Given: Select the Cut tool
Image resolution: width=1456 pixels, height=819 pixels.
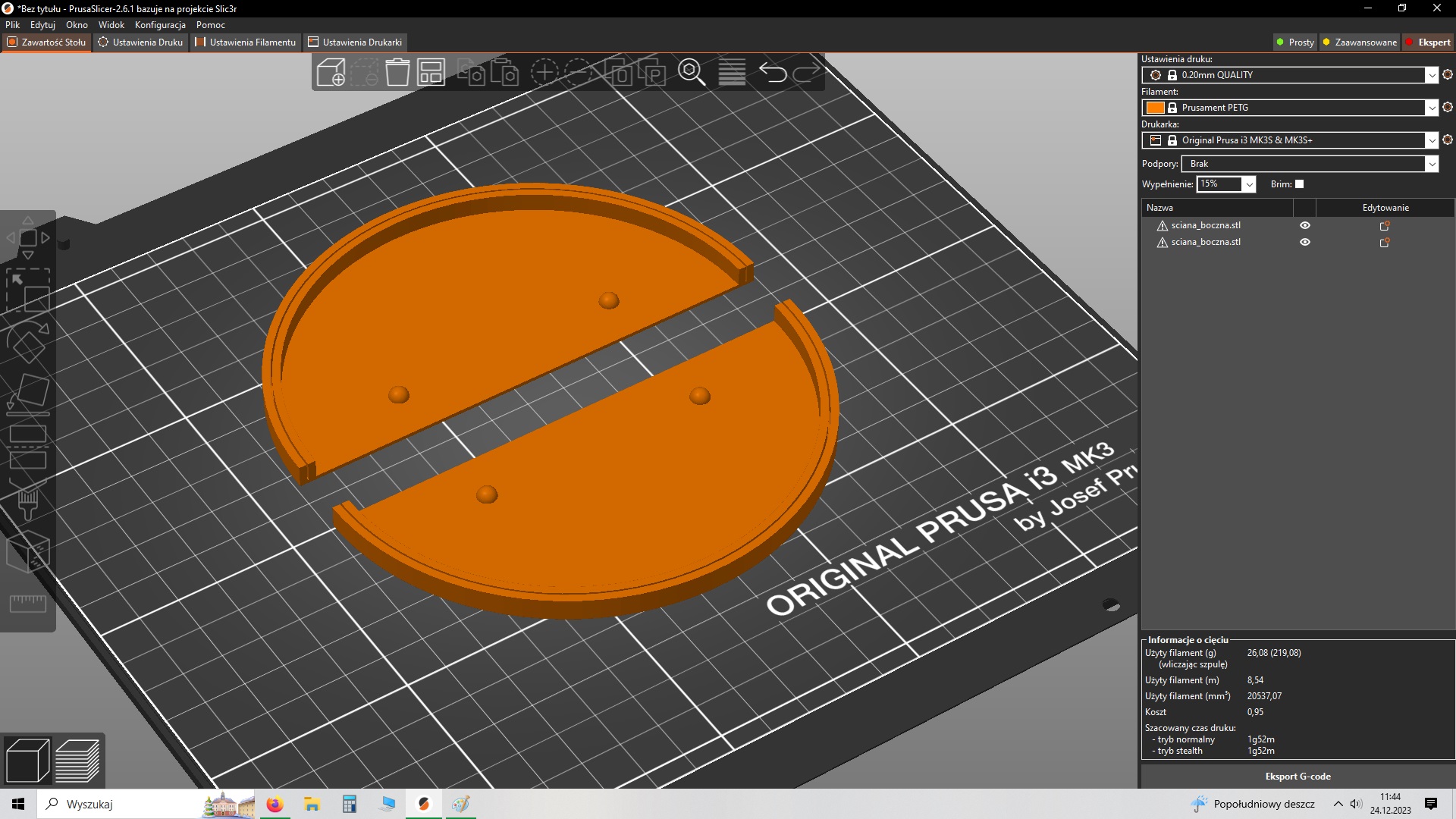Looking at the screenshot, I should click(x=27, y=447).
